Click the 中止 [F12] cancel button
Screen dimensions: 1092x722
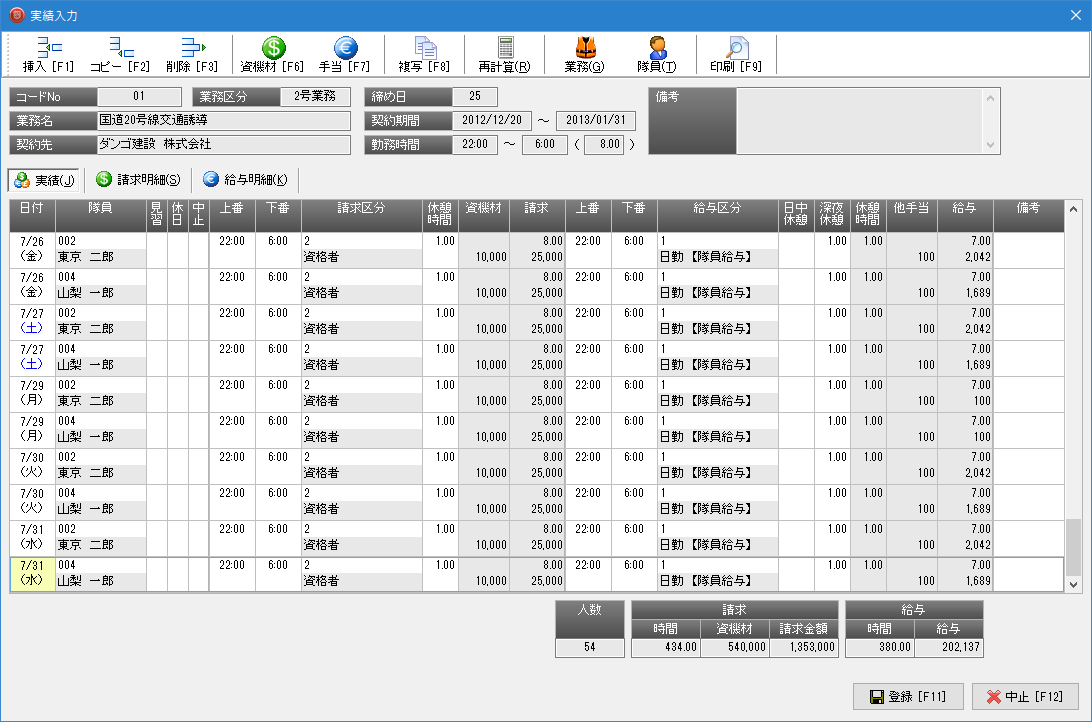(1025, 696)
